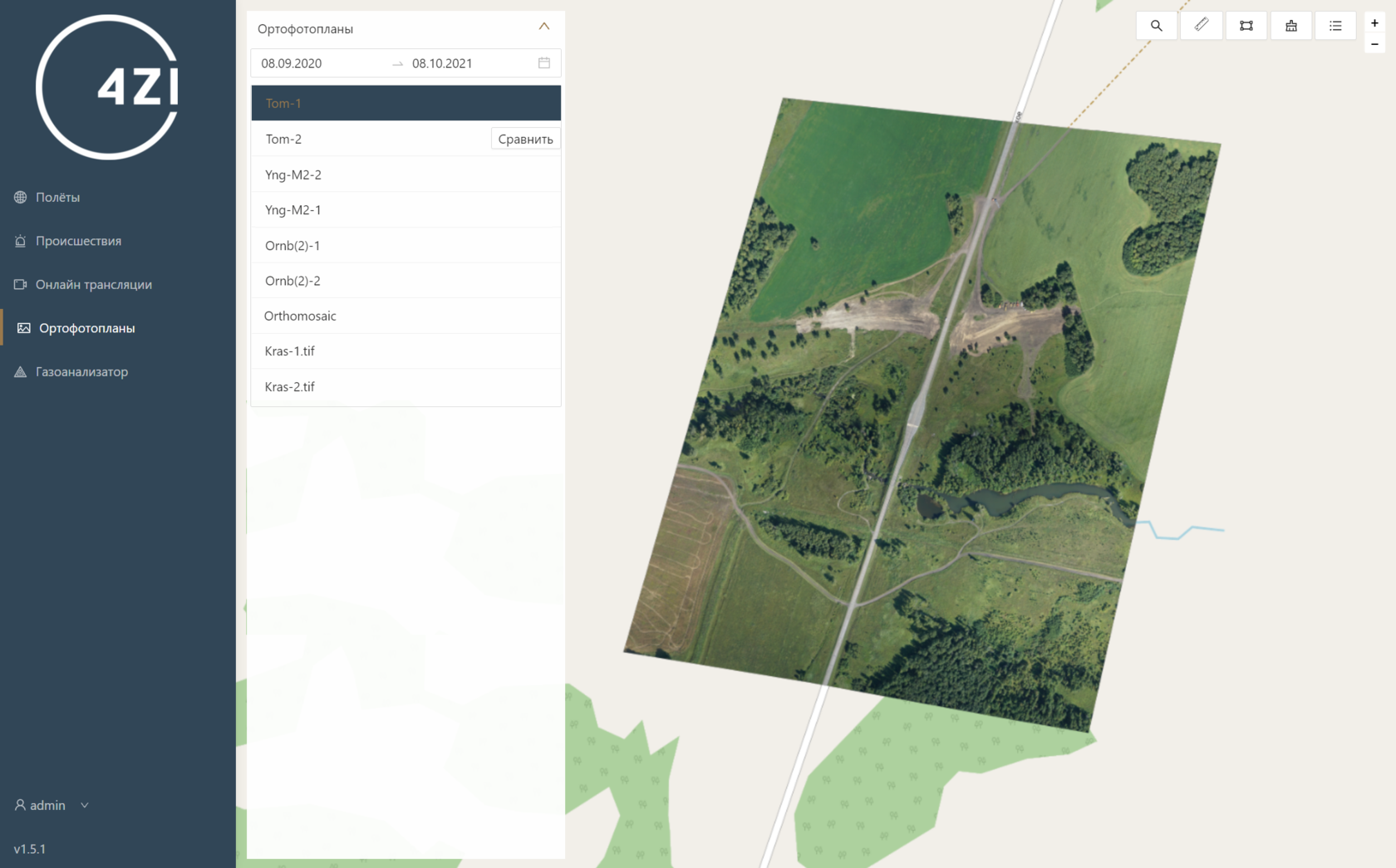This screenshot has width=1396, height=868.
Task: Collapse the Ортофотопланы panel
Action: (544, 27)
